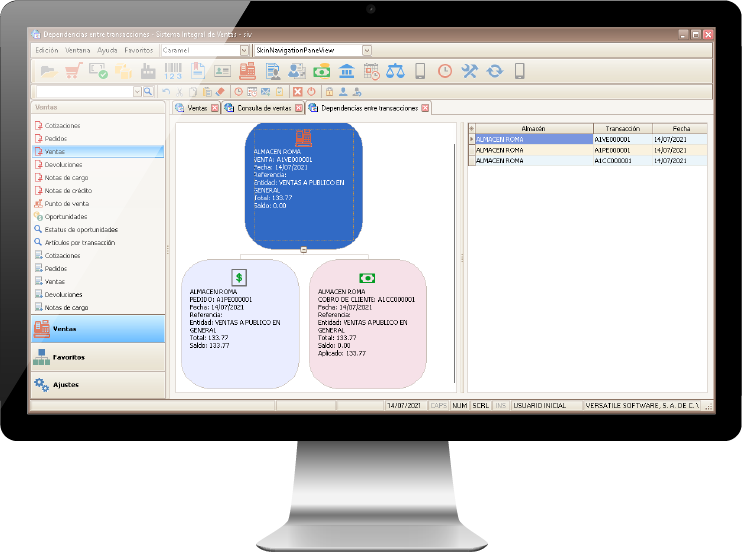Viewport: 742px width, 552px height.
Task: Open the Edición menu
Action: point(47,50)
